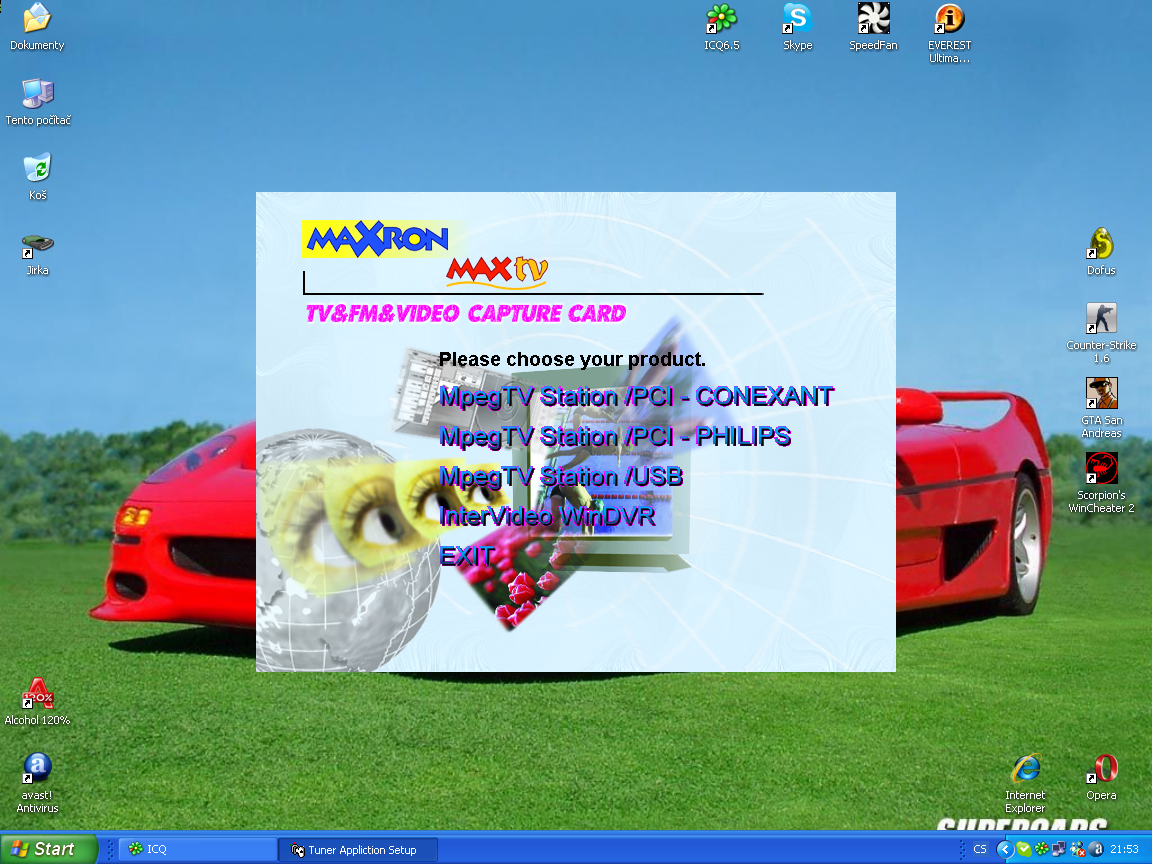Switch to Tuner Appliction Setup taskbar button
Viewport: 1152px width, 864px height.
[358, 849]
